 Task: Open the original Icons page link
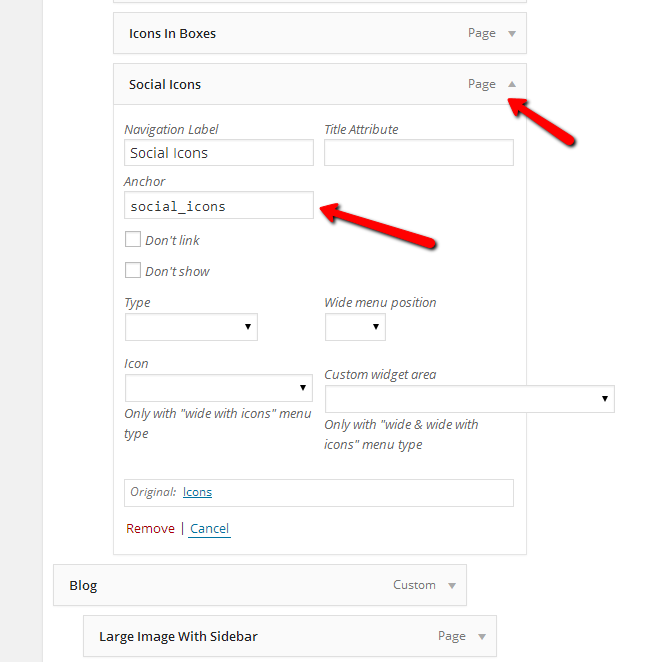point(197,492)
